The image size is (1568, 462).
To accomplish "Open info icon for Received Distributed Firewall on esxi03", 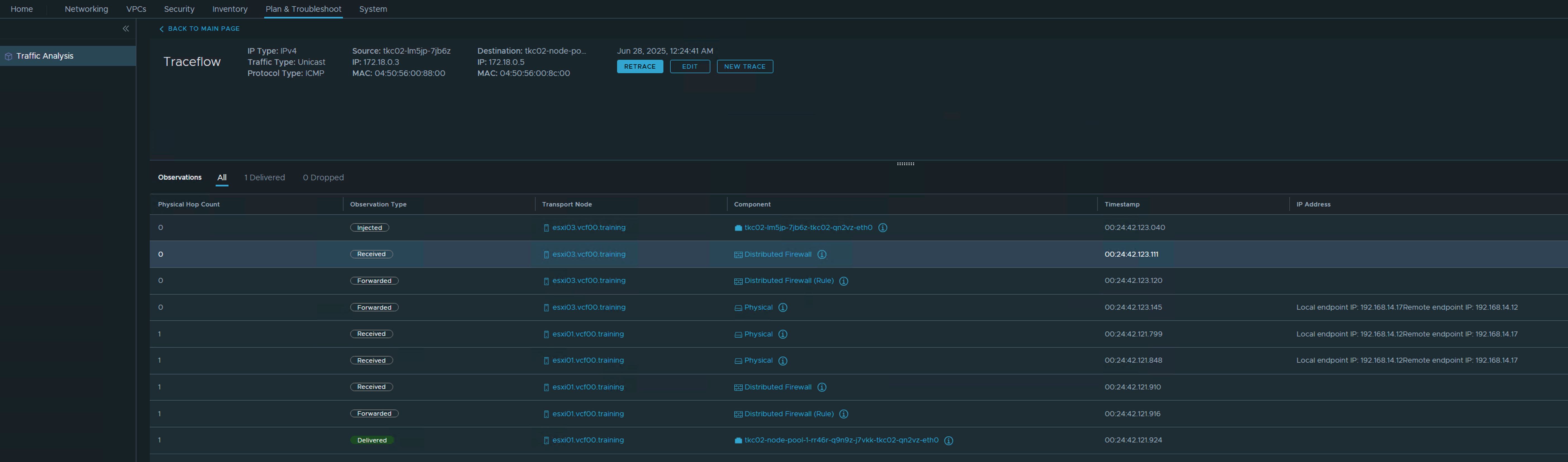I will (822, 255).
